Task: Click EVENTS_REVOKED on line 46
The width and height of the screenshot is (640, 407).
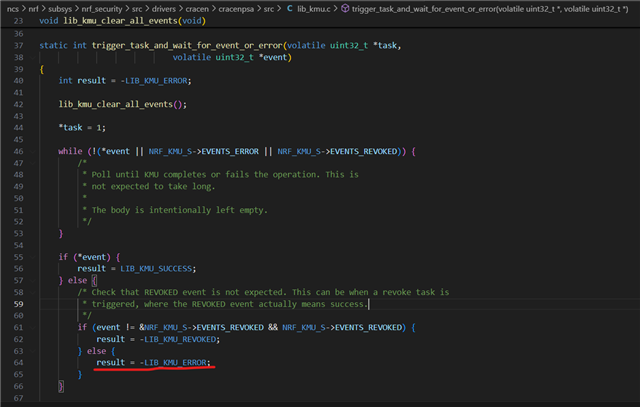Action: pos(363,151)
